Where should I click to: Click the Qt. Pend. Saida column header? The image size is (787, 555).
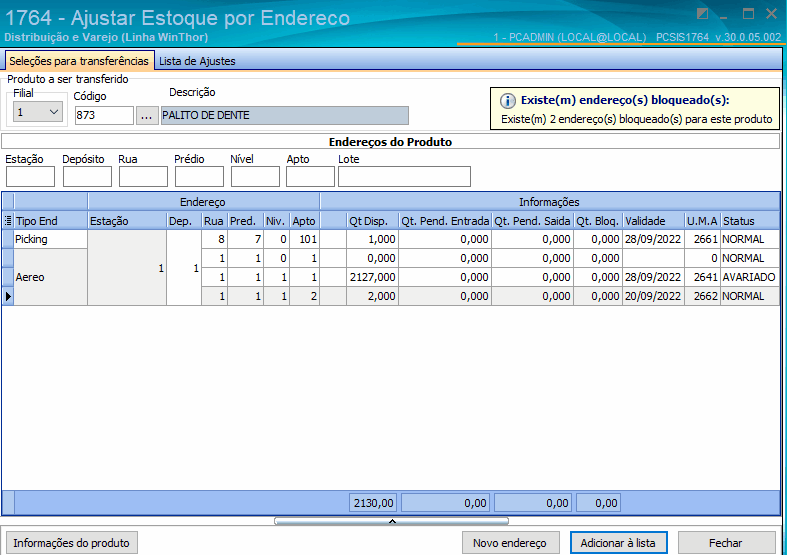(x=533, y=221)
